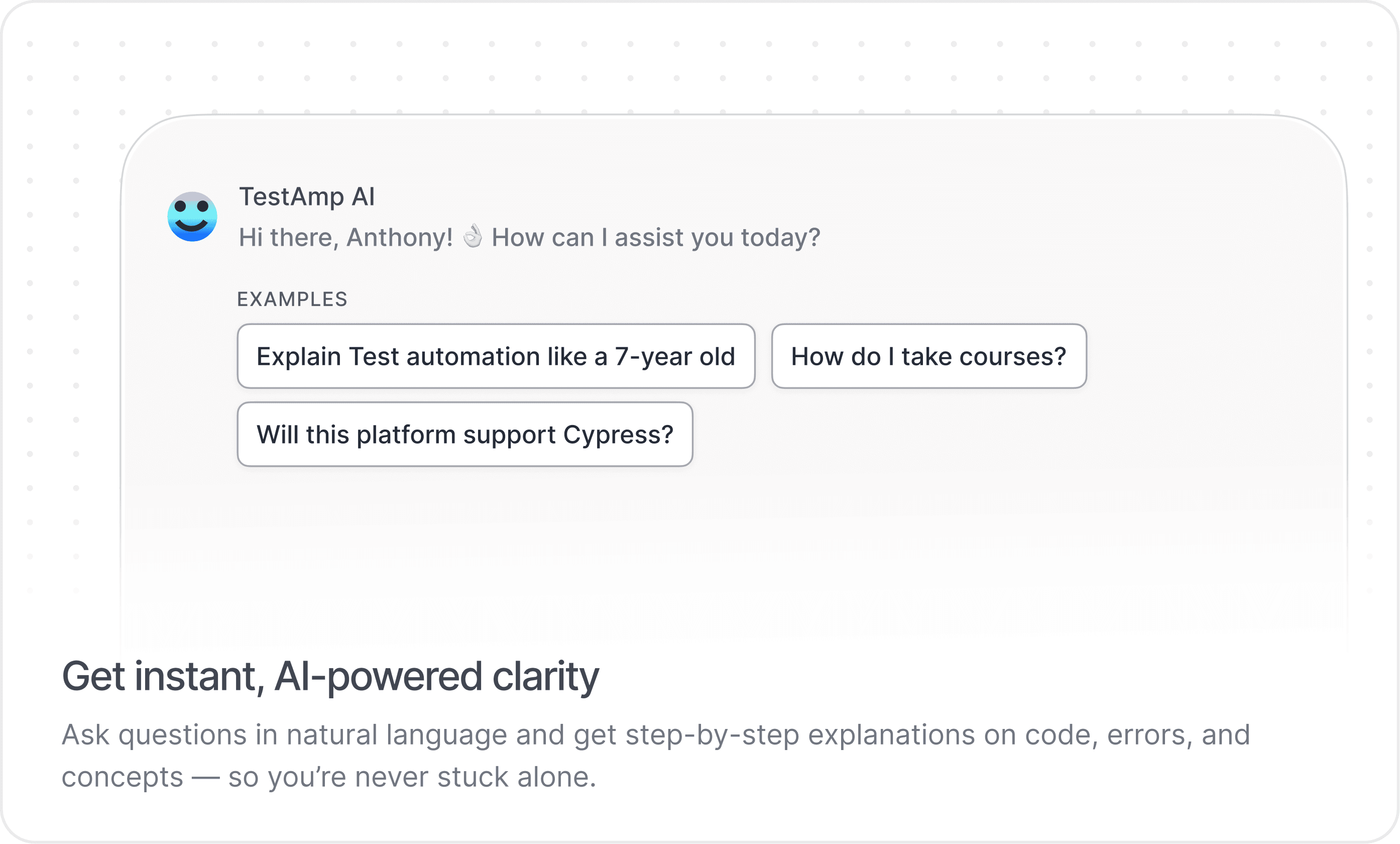This screenshot has height=844, width=1400.
Task: Click the TestAmp AI smiley avatar
Action: (x=192, y=217)
